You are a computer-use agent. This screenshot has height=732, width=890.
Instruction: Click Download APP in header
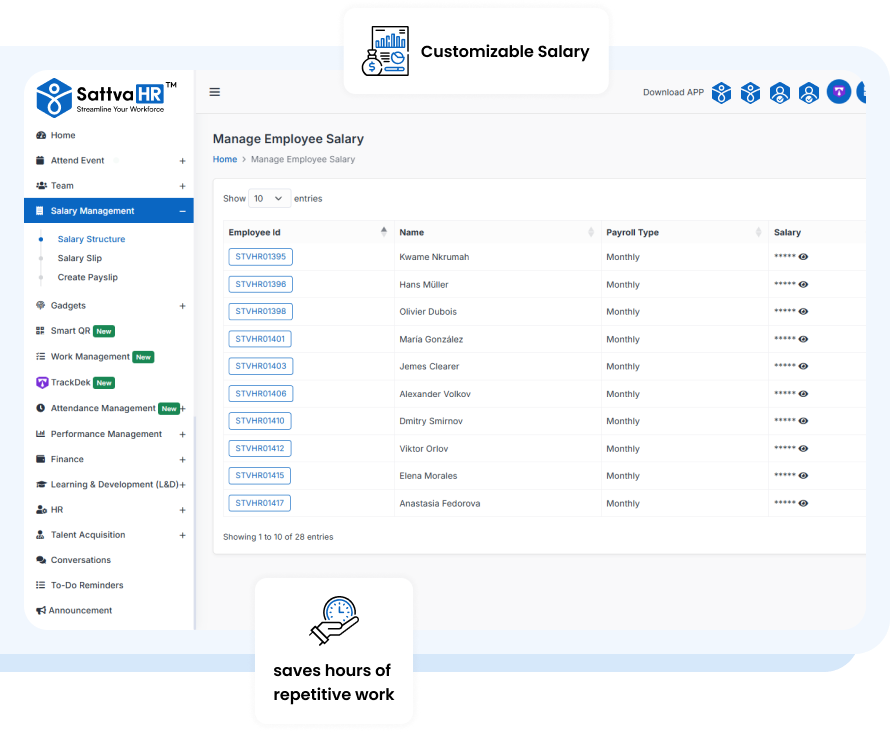coord(673,92)
